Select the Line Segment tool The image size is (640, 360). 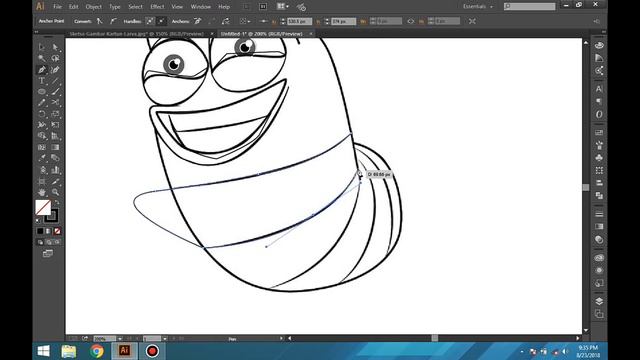coord(55,81)
